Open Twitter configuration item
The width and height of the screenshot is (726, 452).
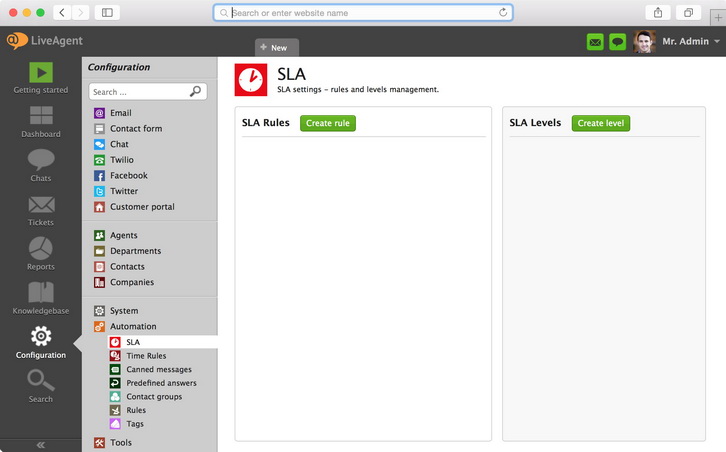click(x=124, y=191)
